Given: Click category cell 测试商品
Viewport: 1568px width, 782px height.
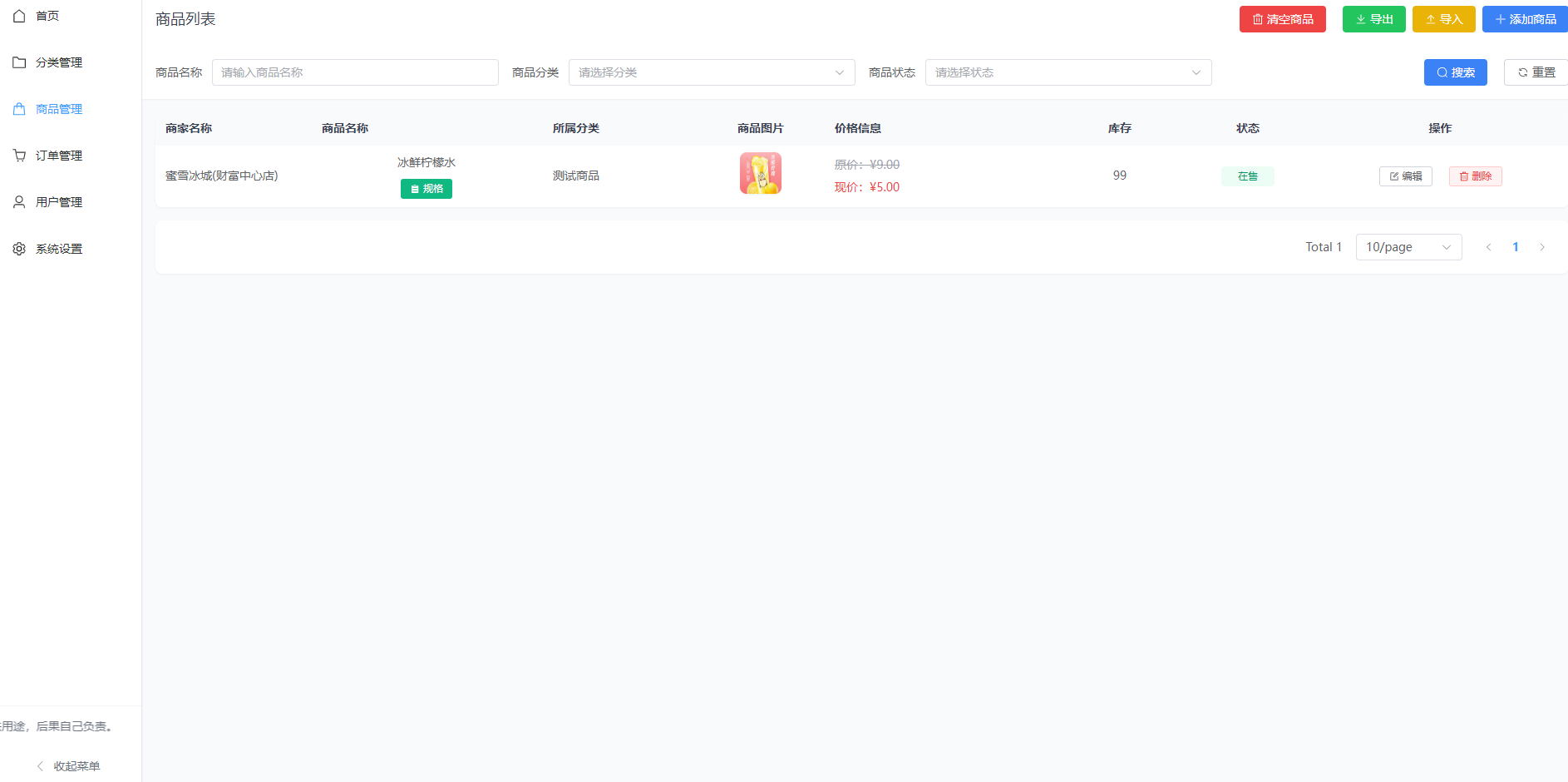Looking at the screenshot, I should point(576,176).
